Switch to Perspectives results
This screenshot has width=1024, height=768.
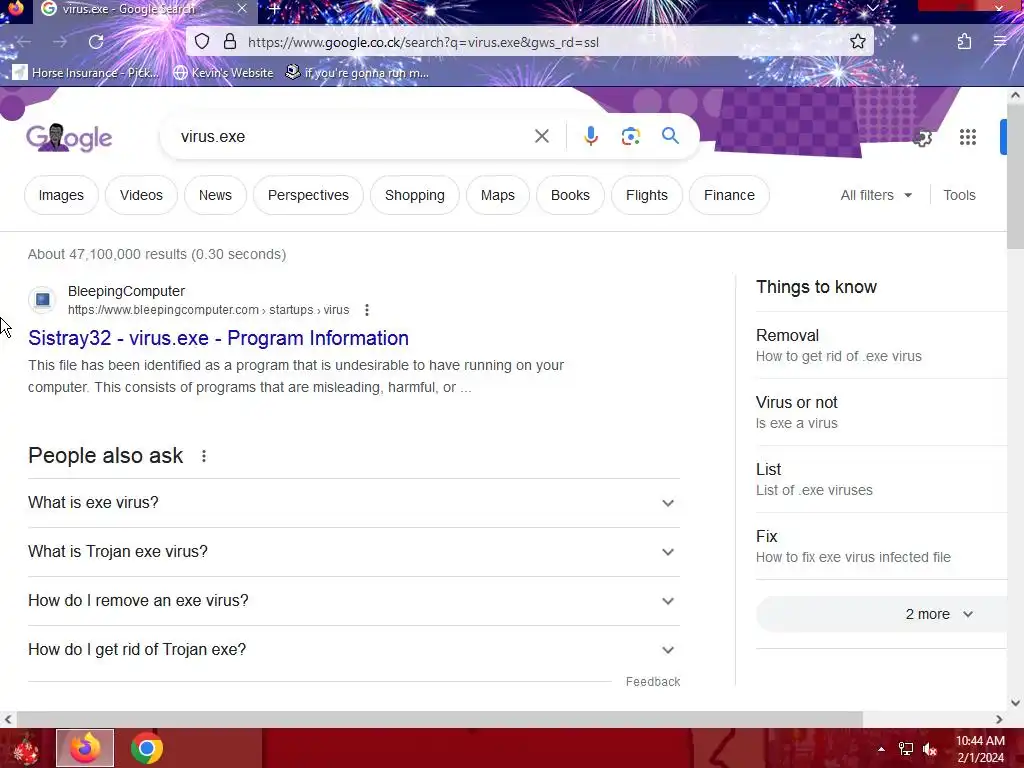click(x=308, y=195)
